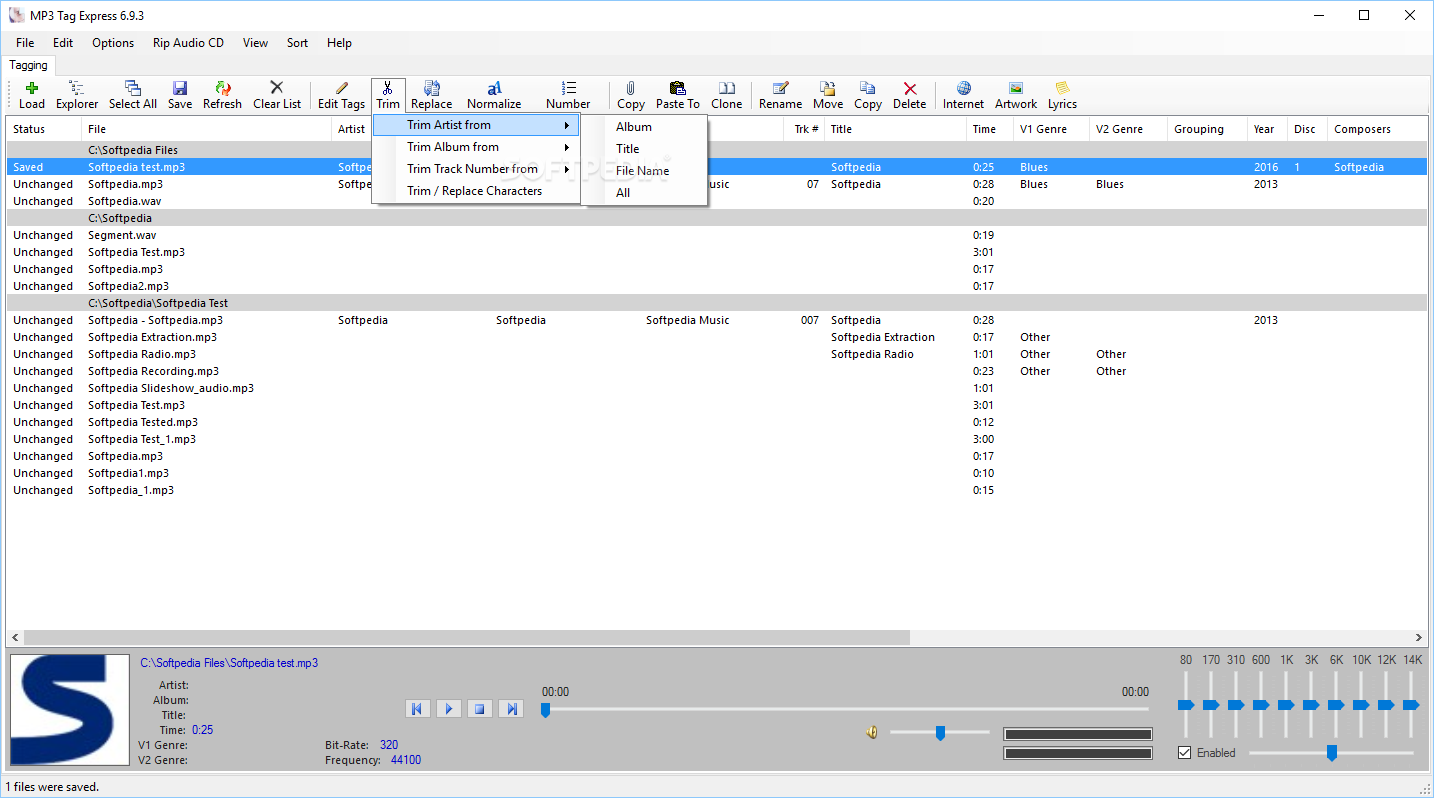Click the Move files icon
Image resolution: width=1434 pixels, height=798 pixels.
click(828, 95)
